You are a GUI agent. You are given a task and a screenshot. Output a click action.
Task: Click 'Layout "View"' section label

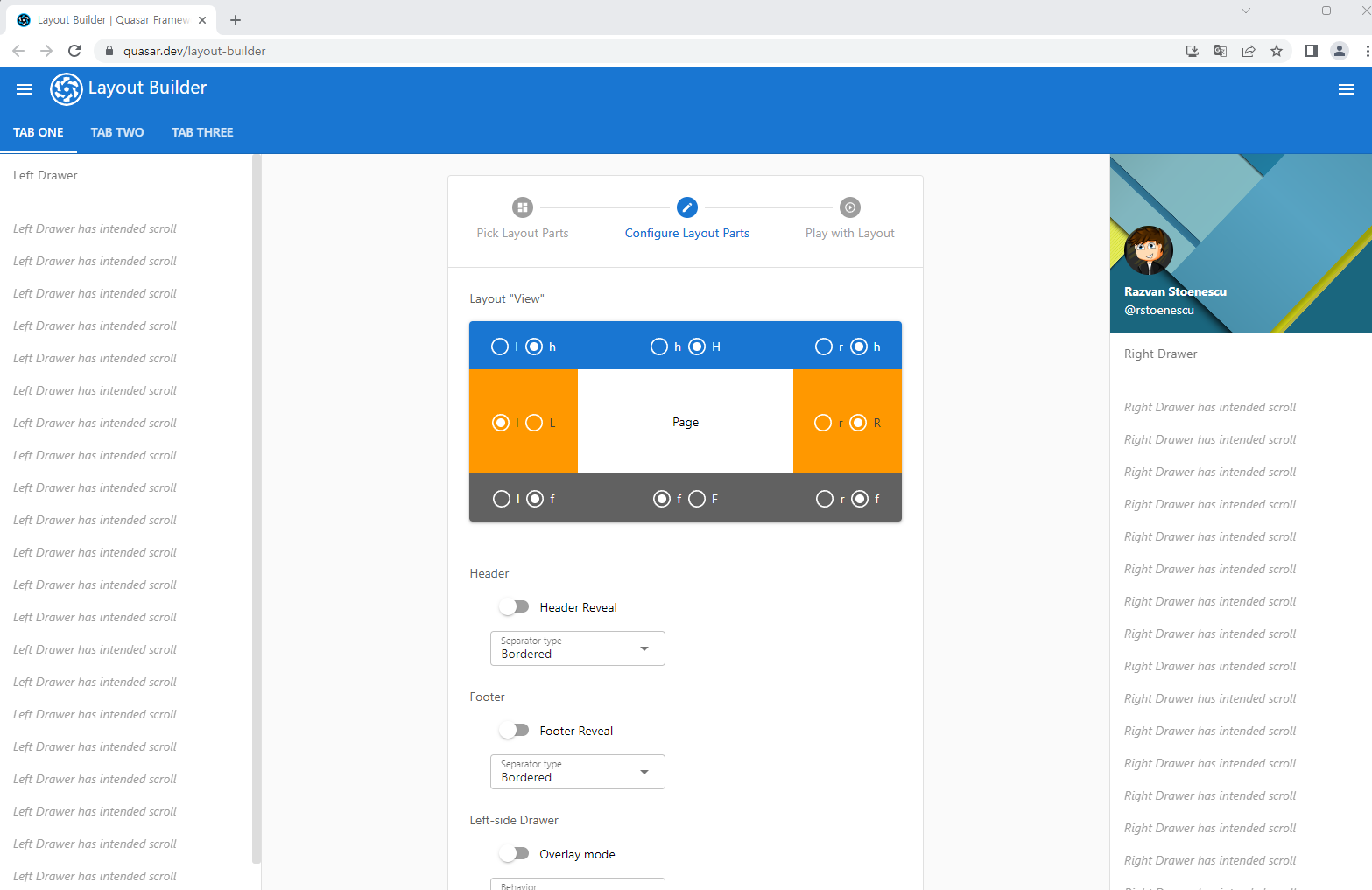point(507,298)
